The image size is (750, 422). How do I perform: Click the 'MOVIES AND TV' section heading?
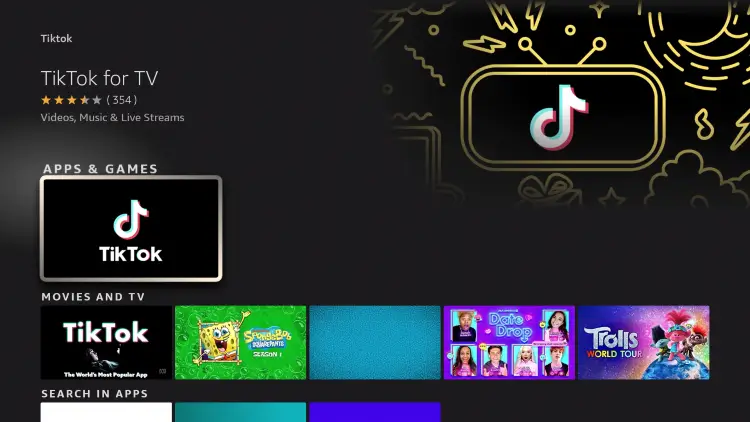coord(93,297)
